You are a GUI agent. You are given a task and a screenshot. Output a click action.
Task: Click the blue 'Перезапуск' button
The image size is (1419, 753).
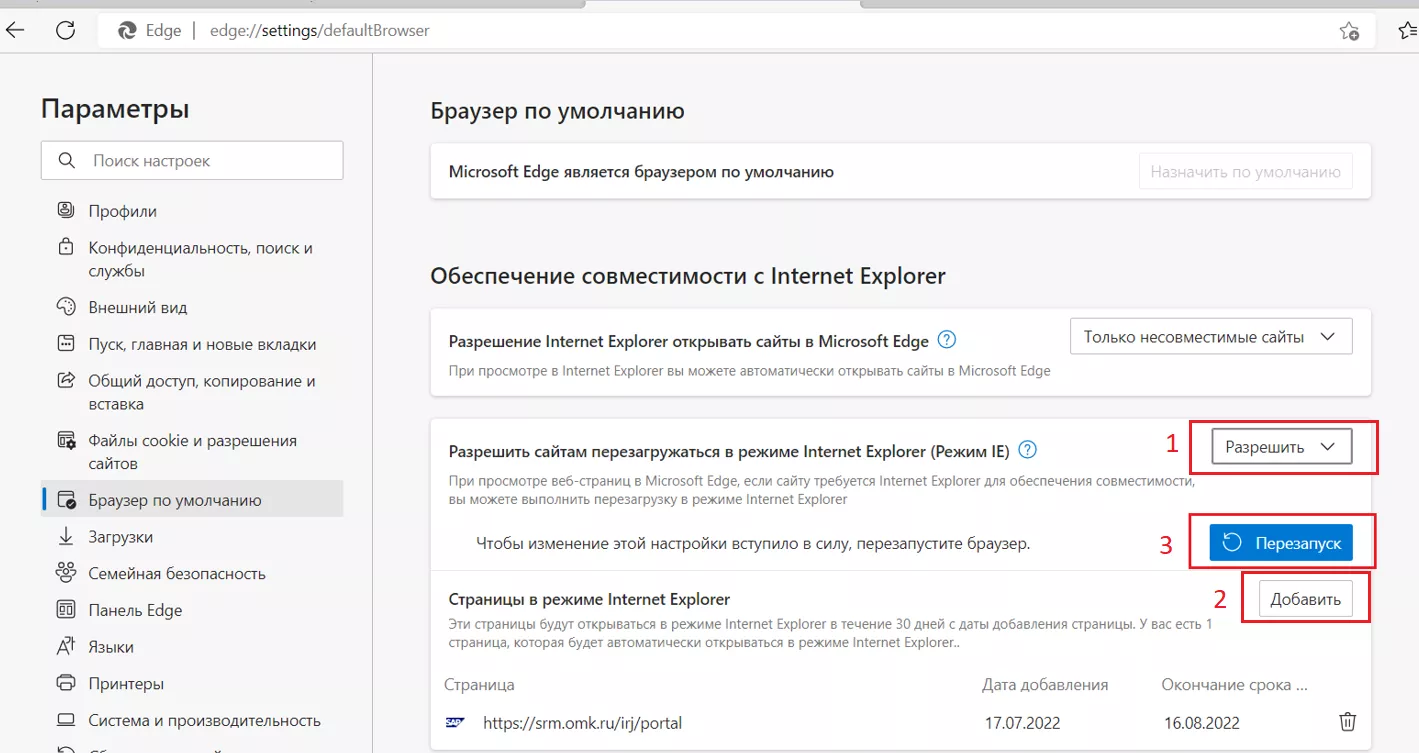coord(1280,543)
